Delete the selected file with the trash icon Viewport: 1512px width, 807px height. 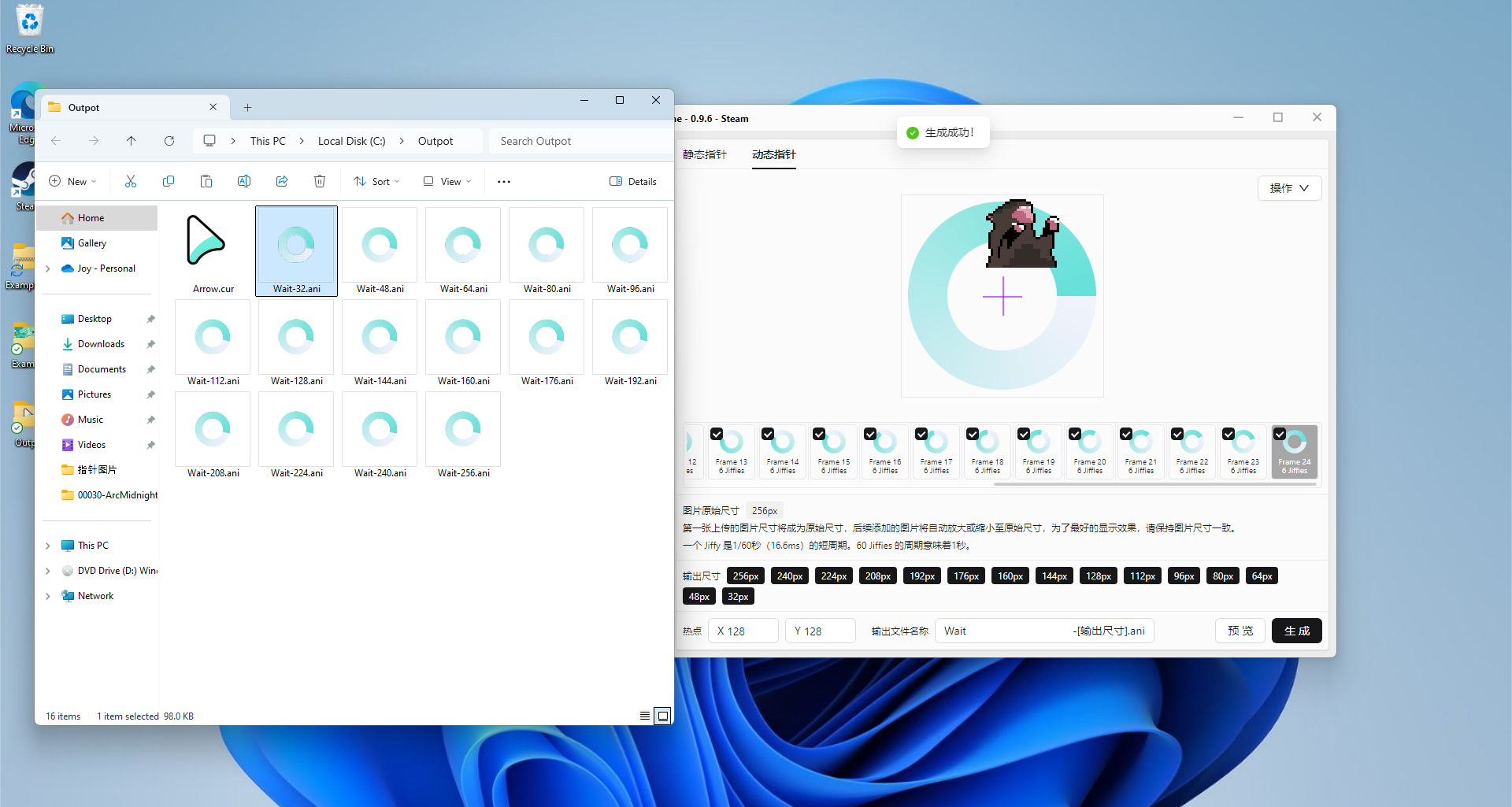(320, 181)
